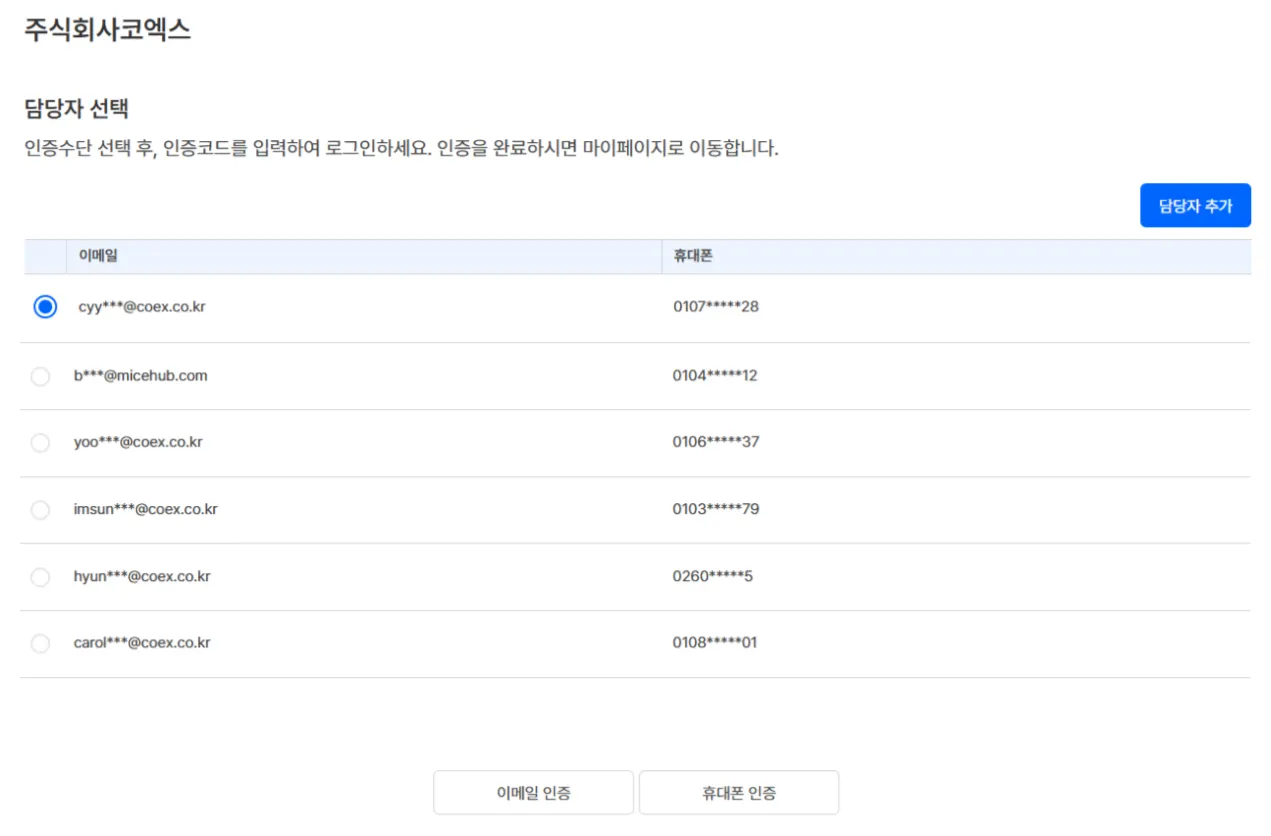
Task: Click the 휴대폰 column header
Action: pos(956,256)
